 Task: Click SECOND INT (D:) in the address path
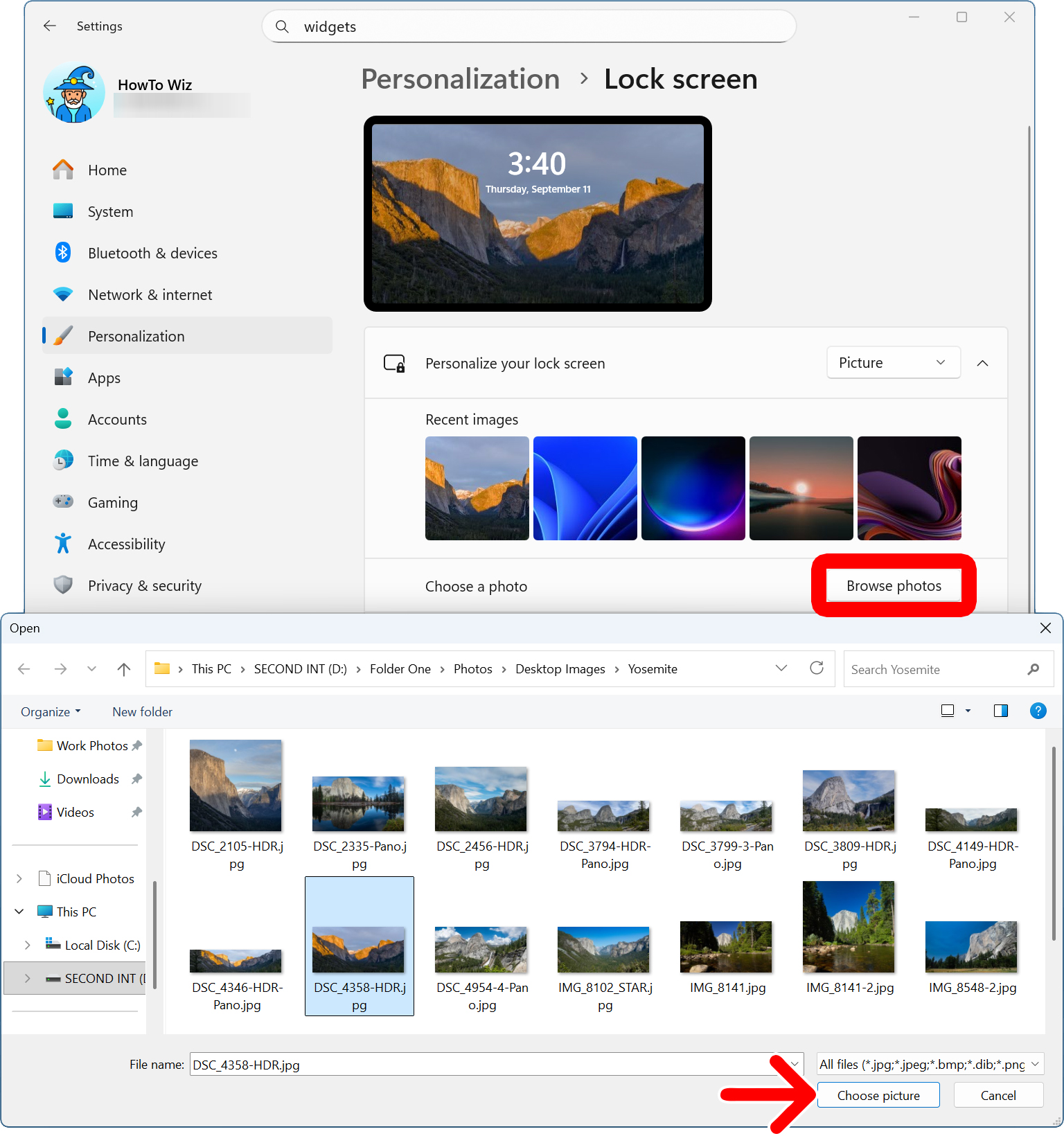click(300, 669)
